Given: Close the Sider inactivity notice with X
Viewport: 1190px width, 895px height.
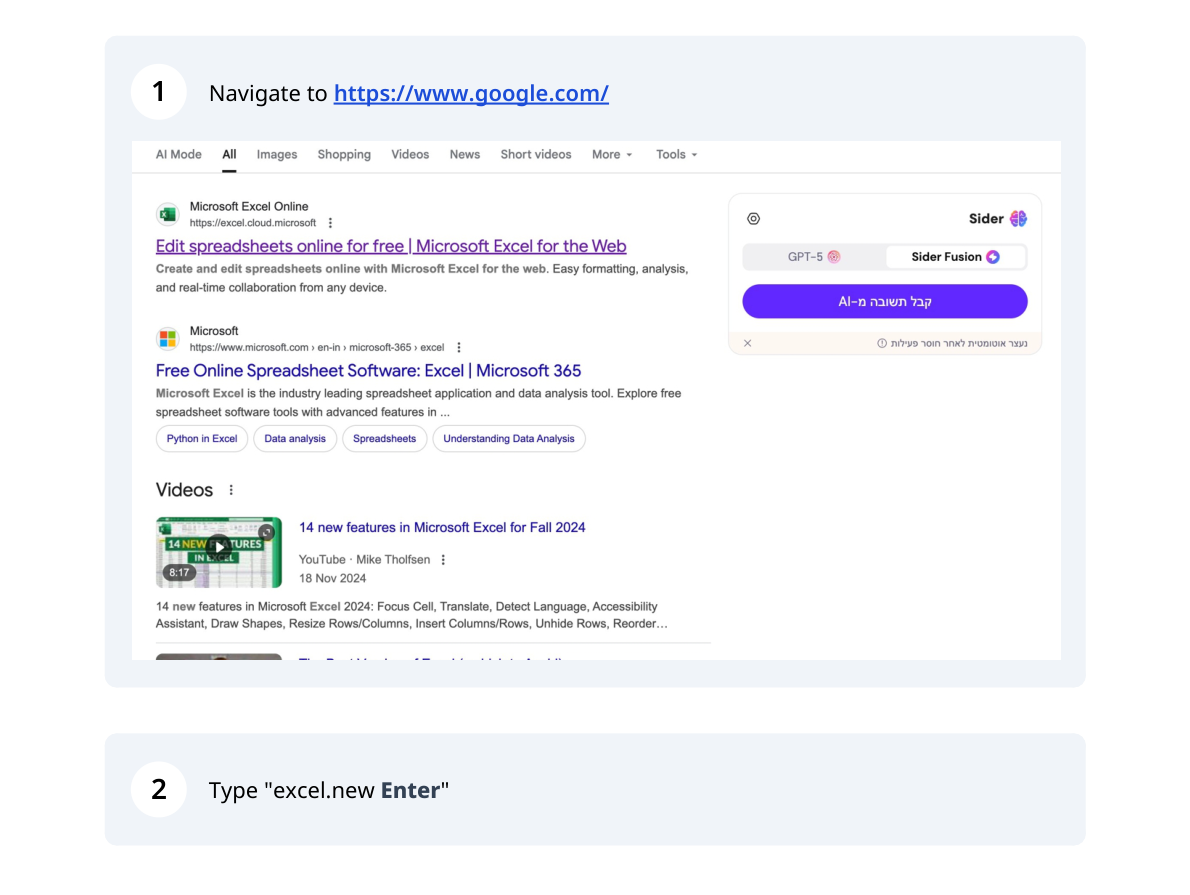Looking at the screenshot, I should click(x=747, y=343).
